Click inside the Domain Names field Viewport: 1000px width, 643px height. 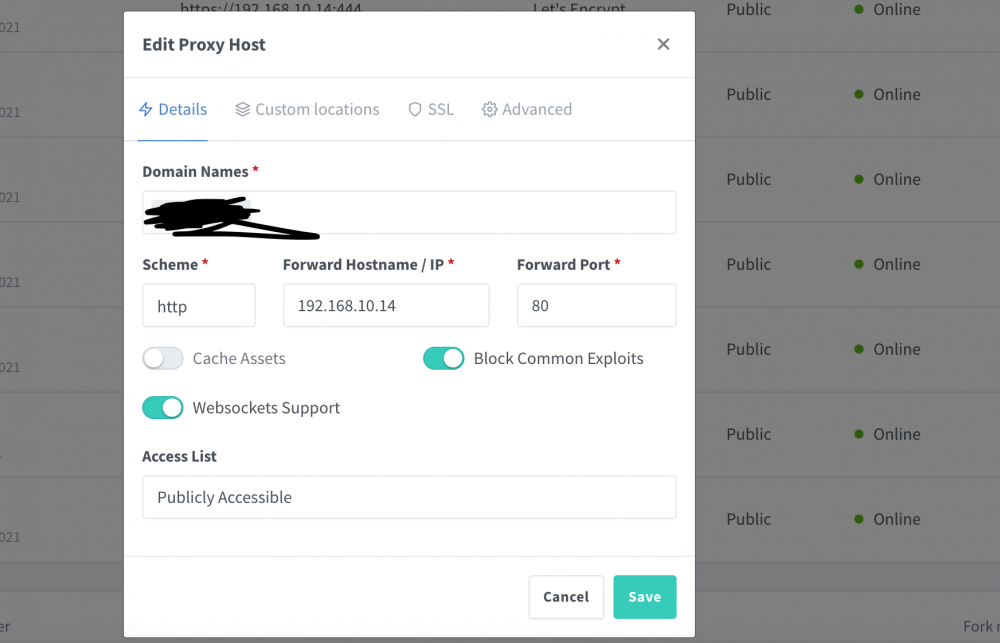[409, 212]
